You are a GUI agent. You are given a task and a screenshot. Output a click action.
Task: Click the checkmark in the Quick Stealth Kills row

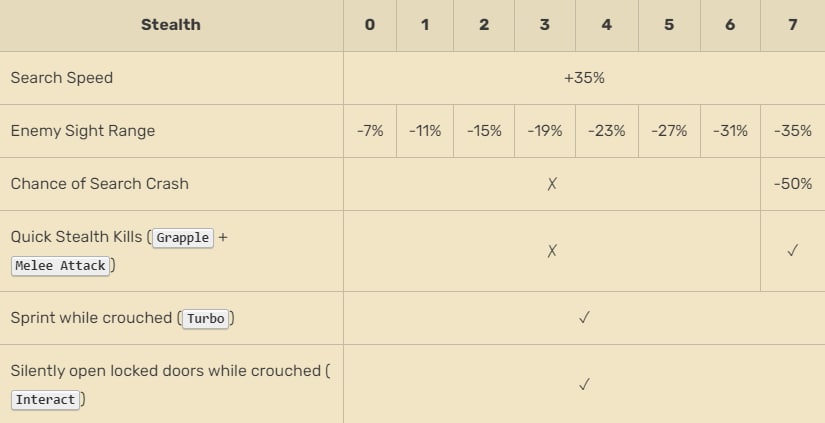point(792,251)
